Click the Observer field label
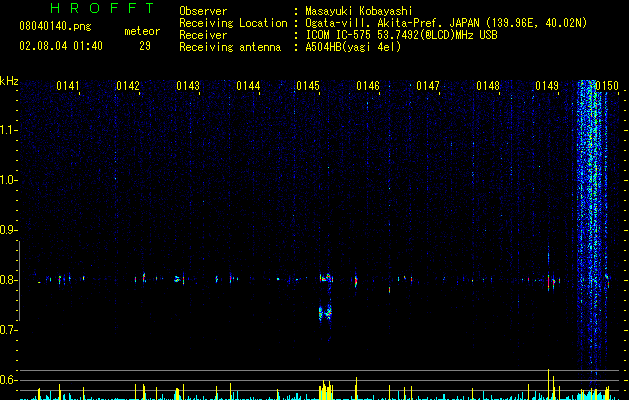Viewport: 629px width, 400px height. (x=203, y=11)
